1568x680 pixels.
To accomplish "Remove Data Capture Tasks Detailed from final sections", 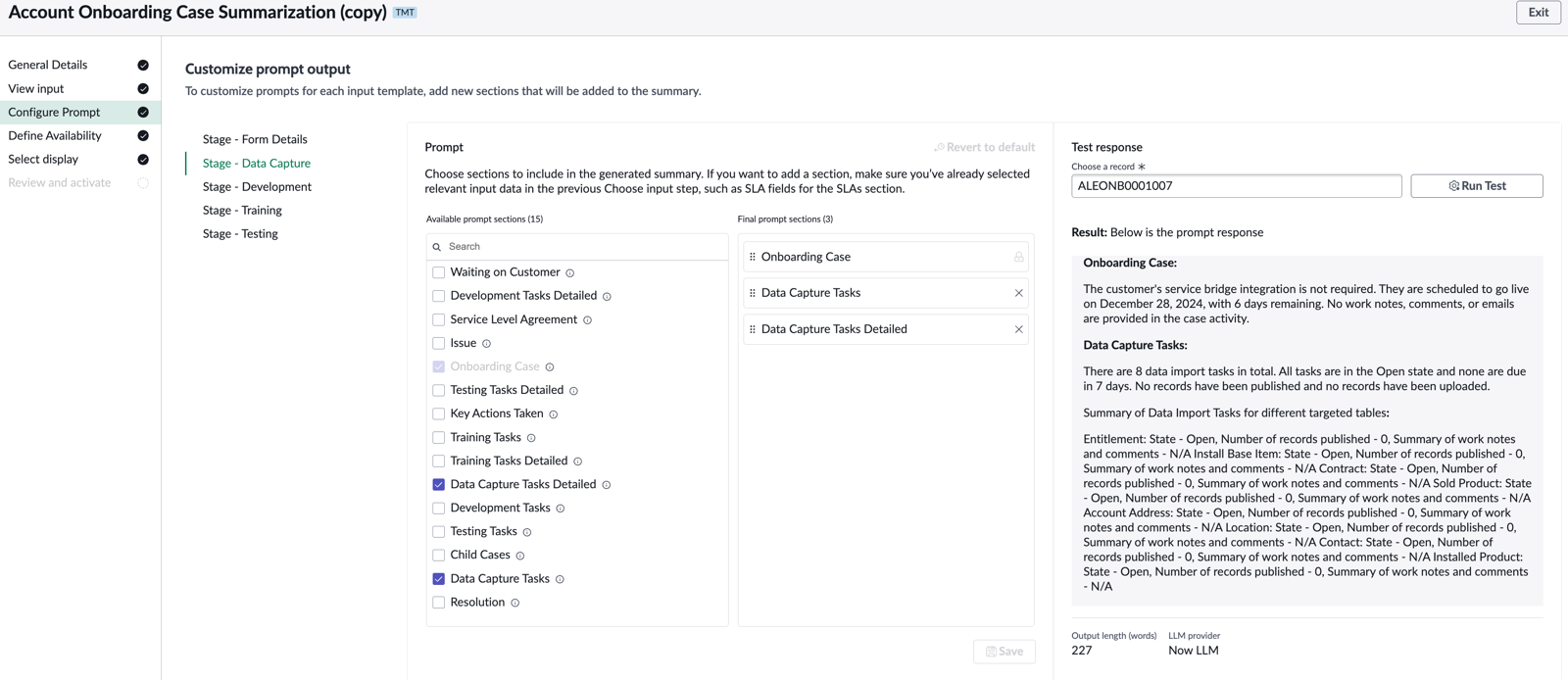I will (x=1018, y=329).
